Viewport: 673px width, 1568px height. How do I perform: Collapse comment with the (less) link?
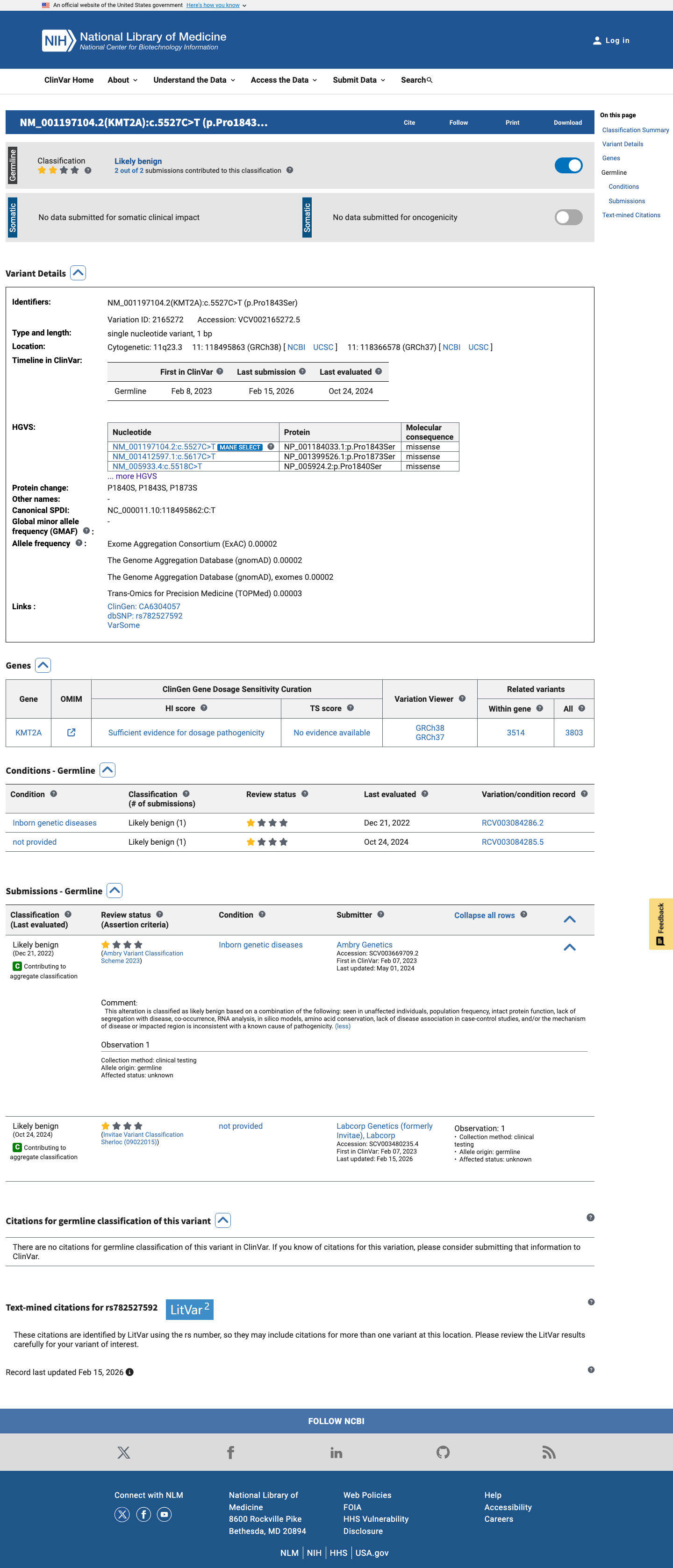point(342,1026)
